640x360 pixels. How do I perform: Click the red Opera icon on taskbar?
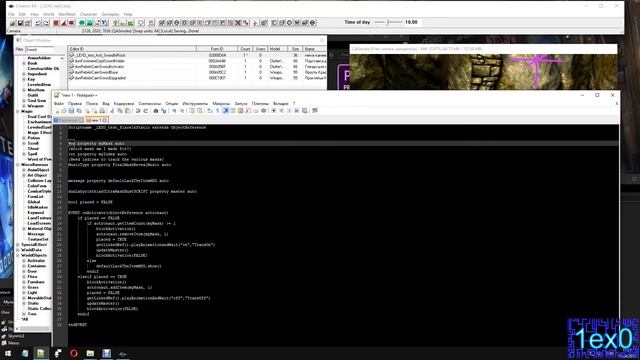74,353
